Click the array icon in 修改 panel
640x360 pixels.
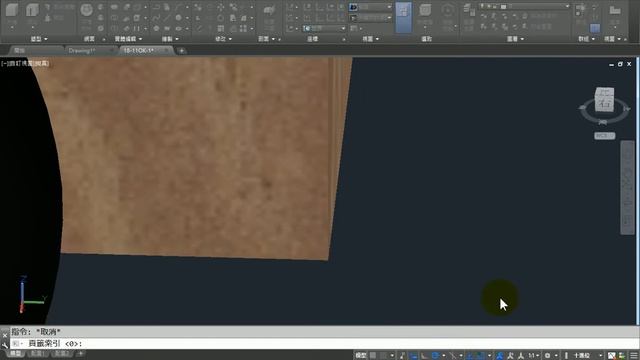pos(243,28)
